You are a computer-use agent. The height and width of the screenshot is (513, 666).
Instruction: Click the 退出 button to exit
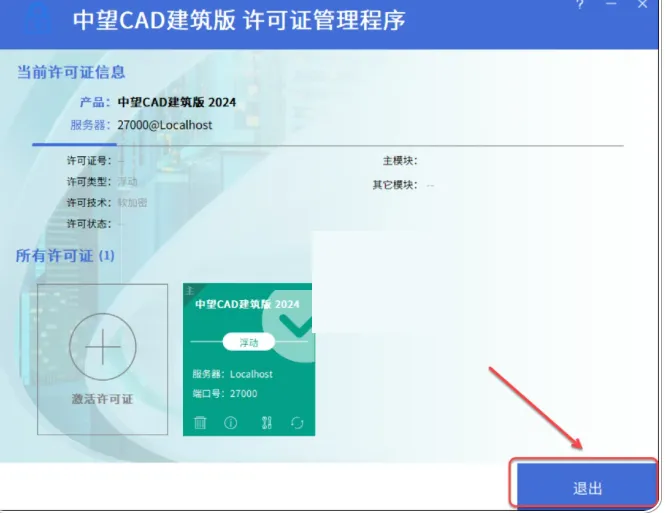(x=587, y=488)
